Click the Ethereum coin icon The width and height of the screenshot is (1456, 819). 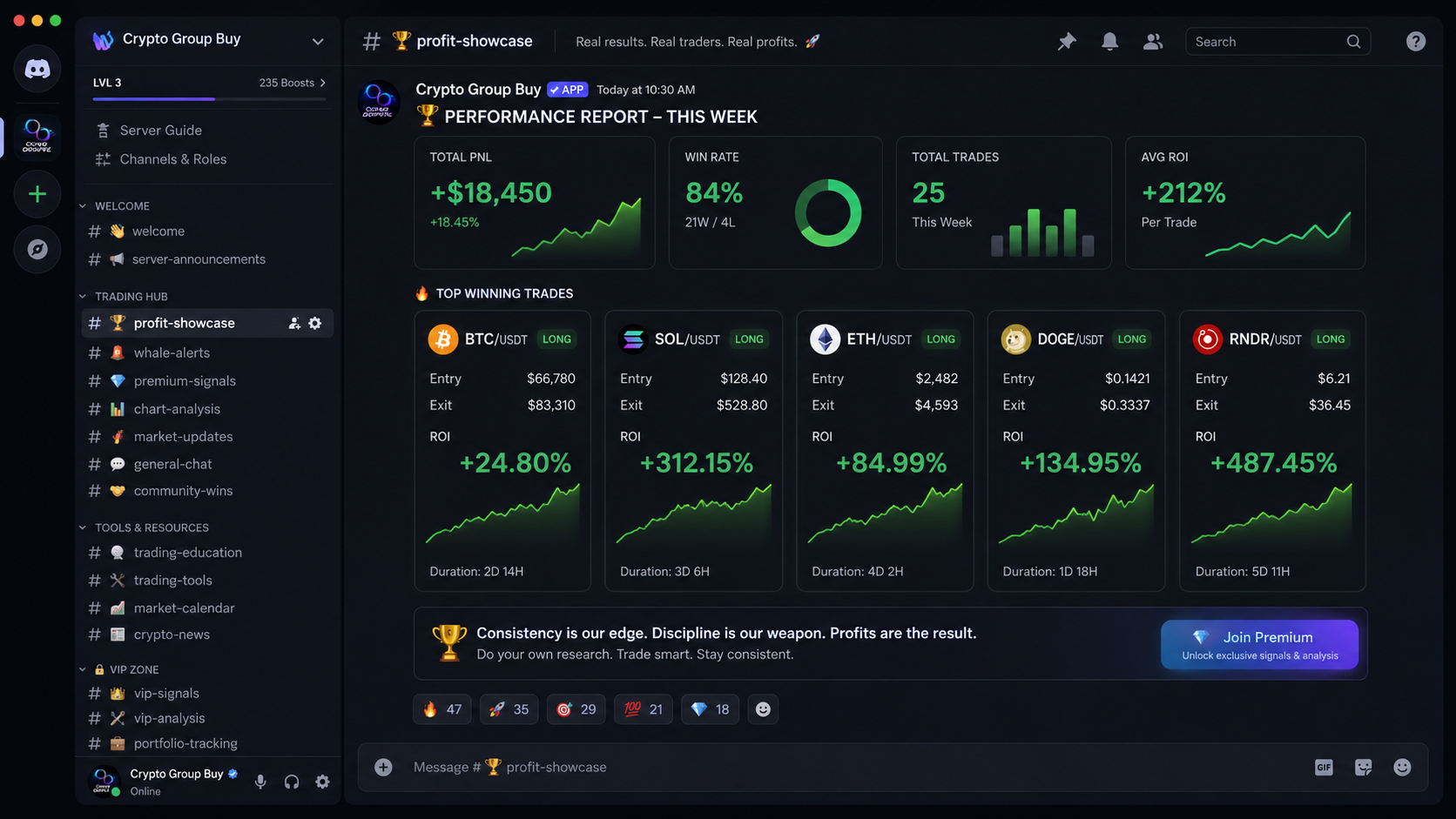click(825, 339)
